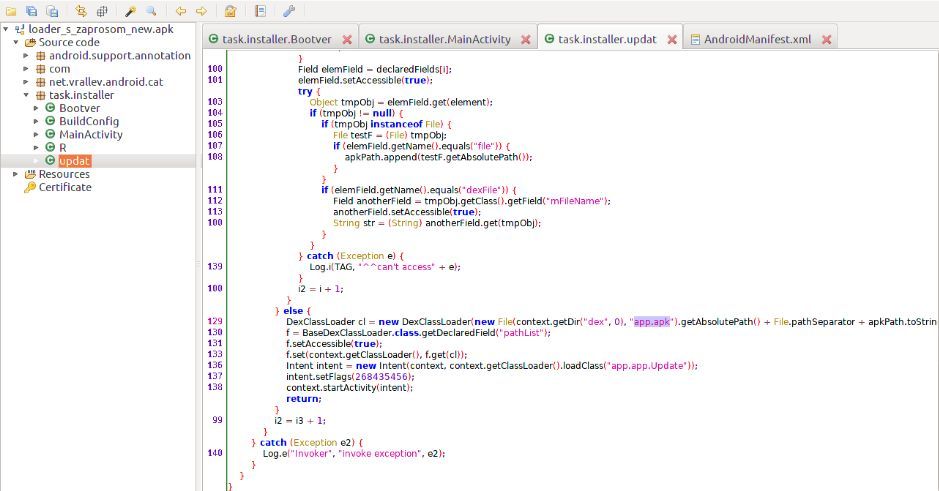The width and height of the screenshot is (939, 491).
Task: Switch to task.installer.MainActivity tab
Action: 444,39
